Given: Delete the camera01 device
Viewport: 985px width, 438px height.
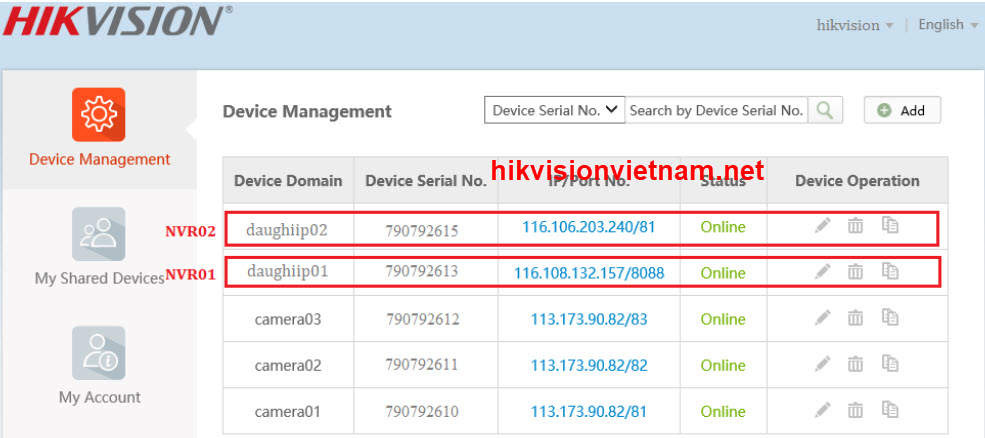Looking at the screenshot, I should coord(855,410).
